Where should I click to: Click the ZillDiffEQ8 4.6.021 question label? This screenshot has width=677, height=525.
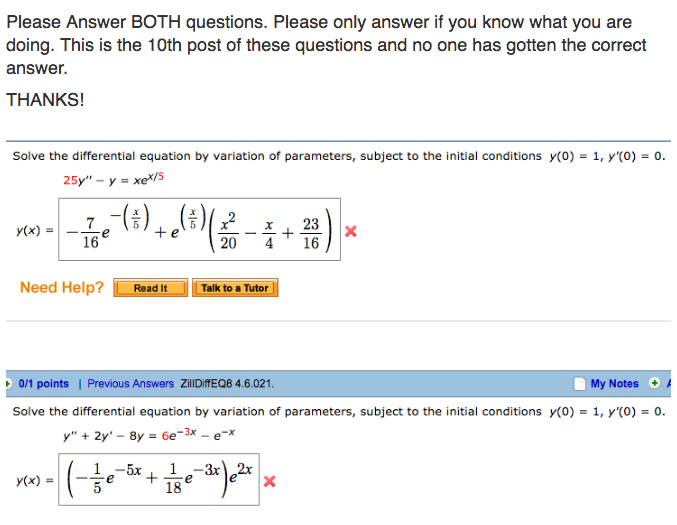point(227,383)
